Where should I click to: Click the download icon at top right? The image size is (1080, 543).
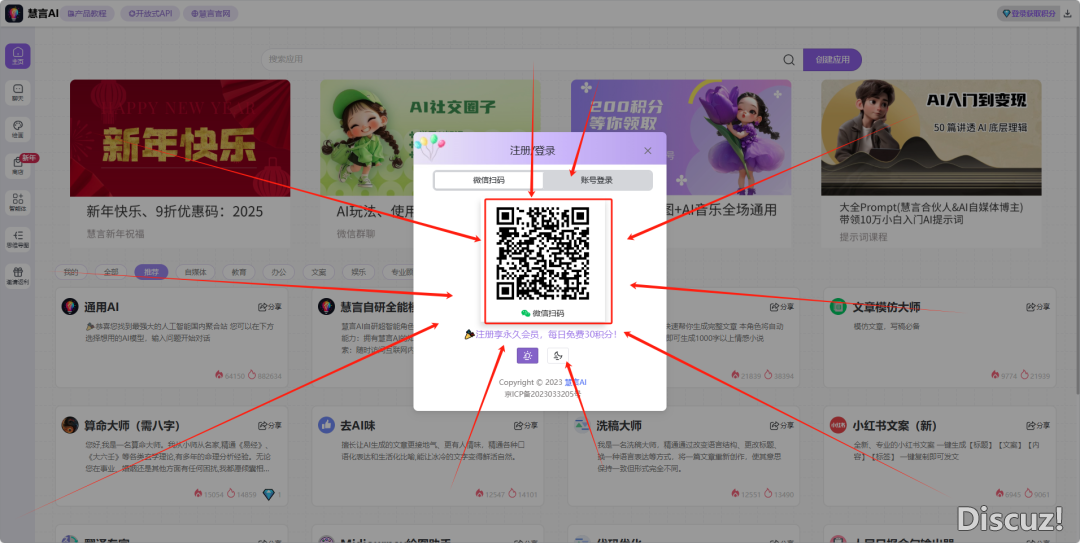click(x=1068, y=13)
